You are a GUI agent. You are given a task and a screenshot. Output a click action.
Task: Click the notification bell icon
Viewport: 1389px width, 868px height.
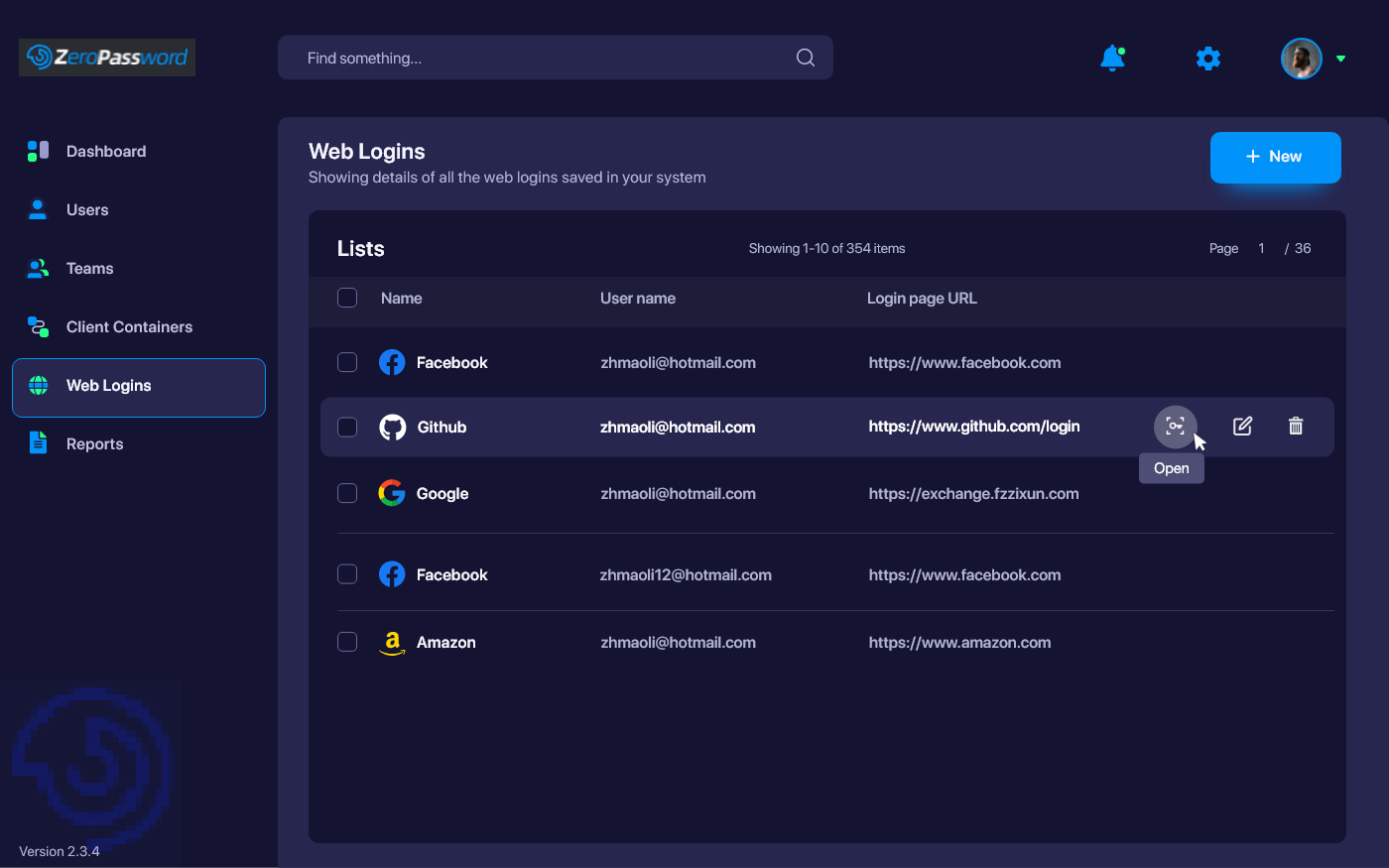[x=1112, y=59]
